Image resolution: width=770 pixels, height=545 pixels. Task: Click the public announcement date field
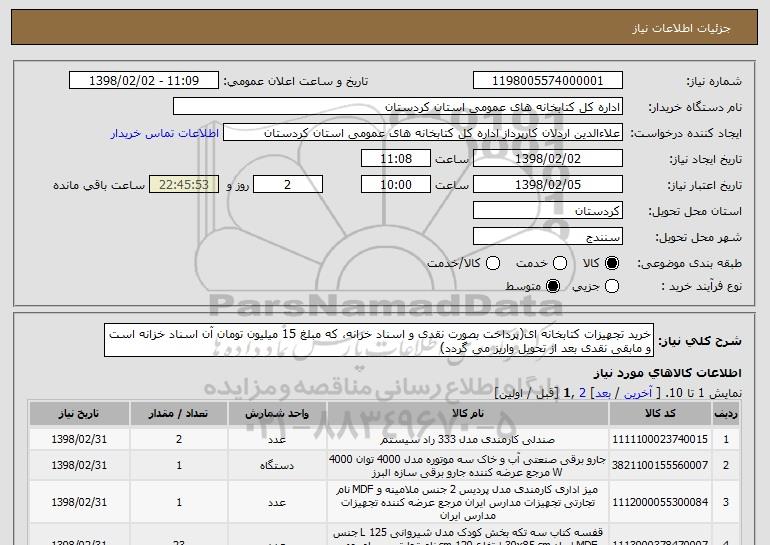[144, 81]
